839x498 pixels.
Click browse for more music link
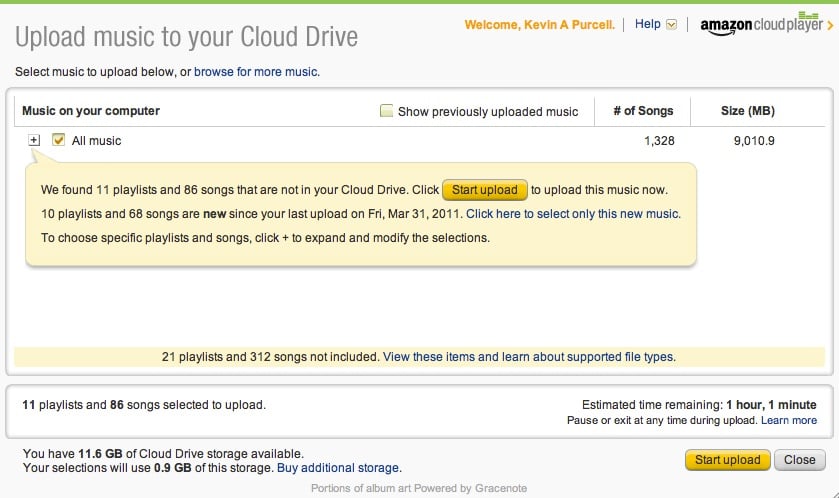point(256,72)
